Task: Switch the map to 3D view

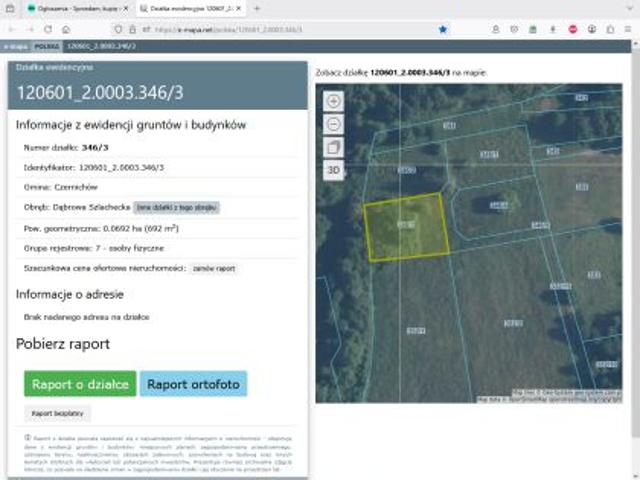Action: pyautogui.click(x=334, y=170)
